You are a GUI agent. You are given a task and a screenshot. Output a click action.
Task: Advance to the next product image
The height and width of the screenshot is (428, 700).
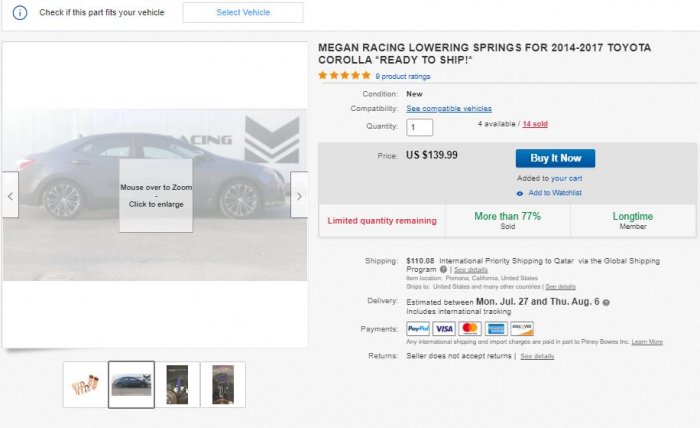point(299,196)
